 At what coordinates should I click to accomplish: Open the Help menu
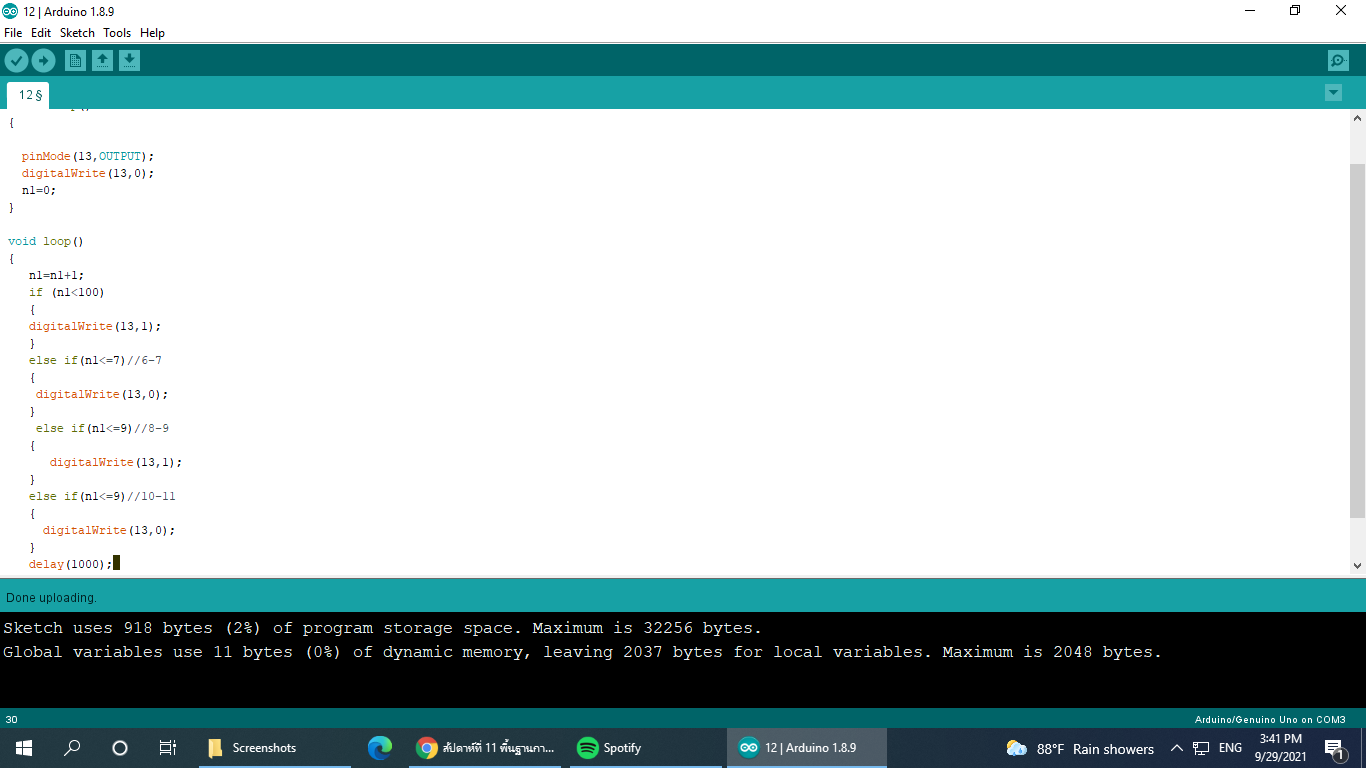pyautogui.click(x=152, y=33)
